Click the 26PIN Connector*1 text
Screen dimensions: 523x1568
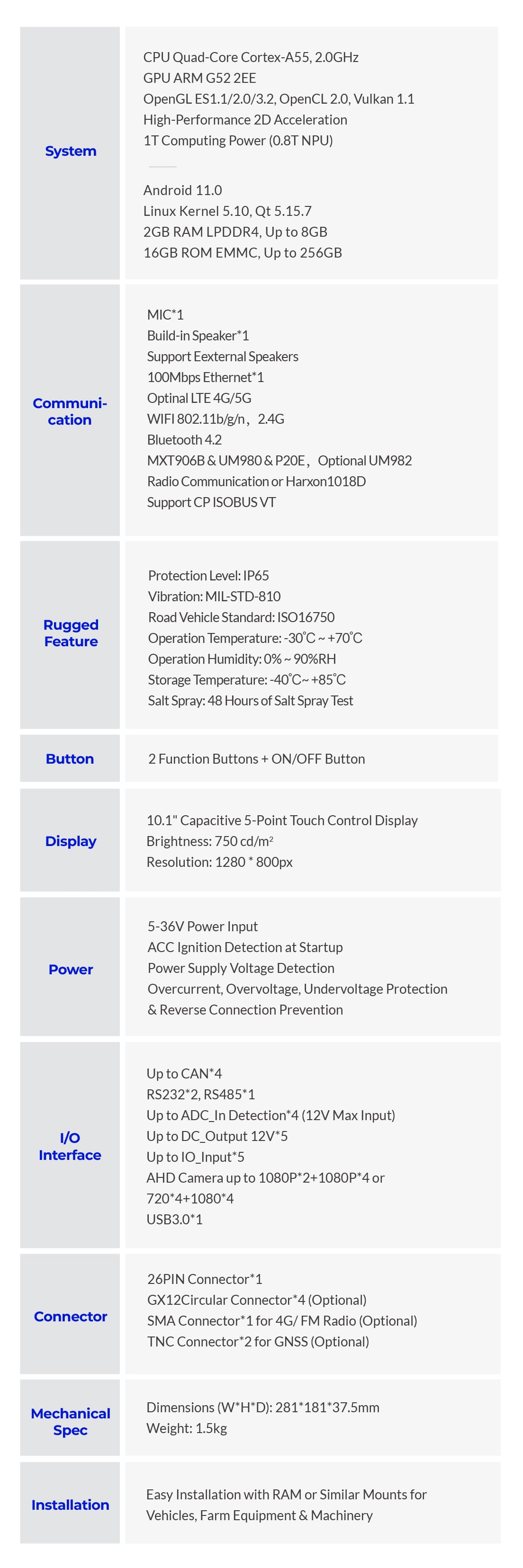205,1279
